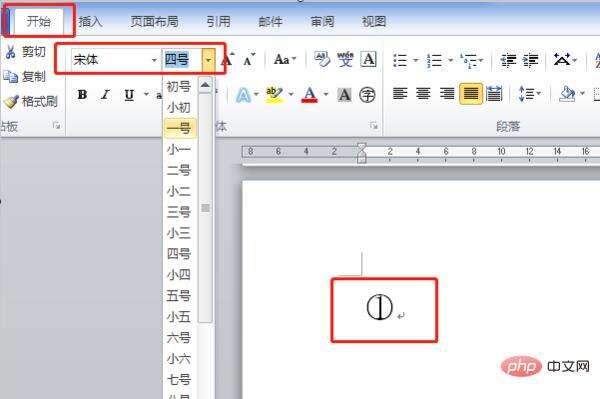Open the 页面布局 ribbon tab
600x399 pixels.
pos(155,21)
